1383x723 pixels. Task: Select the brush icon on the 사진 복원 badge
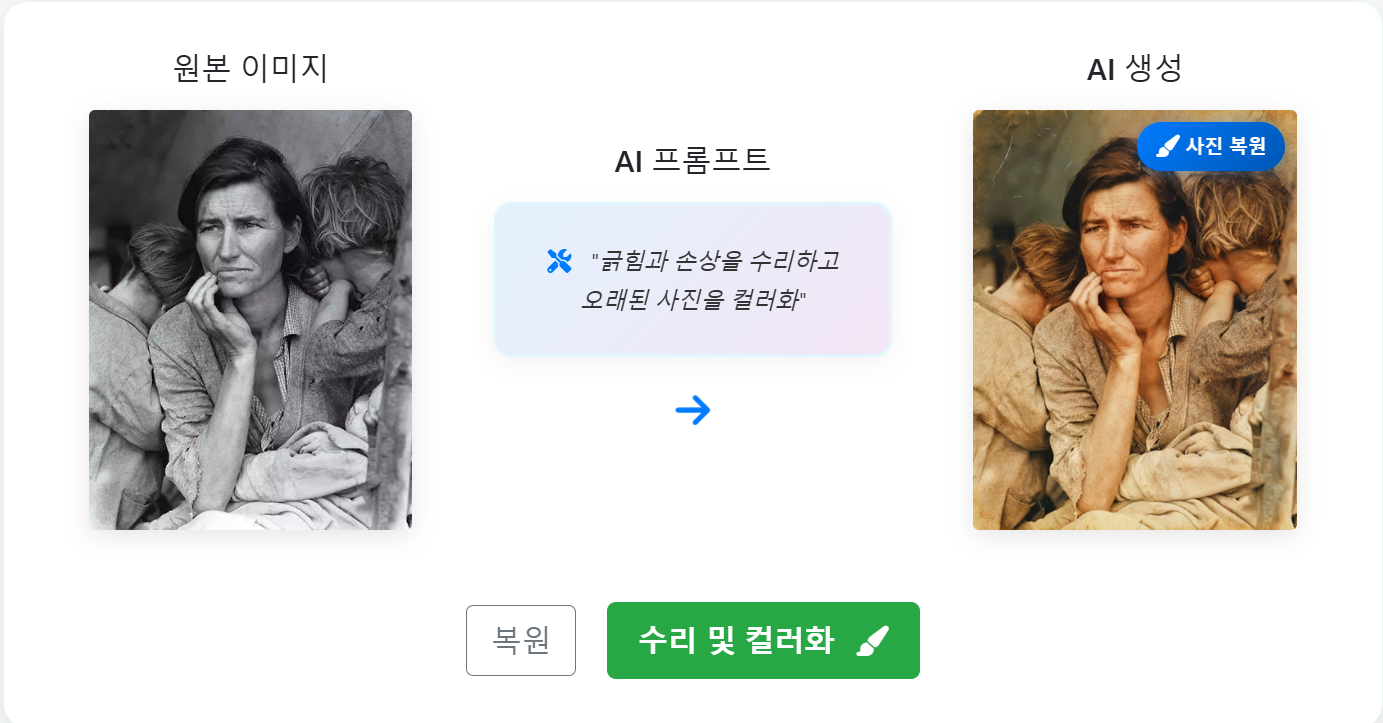(x=1166, y=146)
